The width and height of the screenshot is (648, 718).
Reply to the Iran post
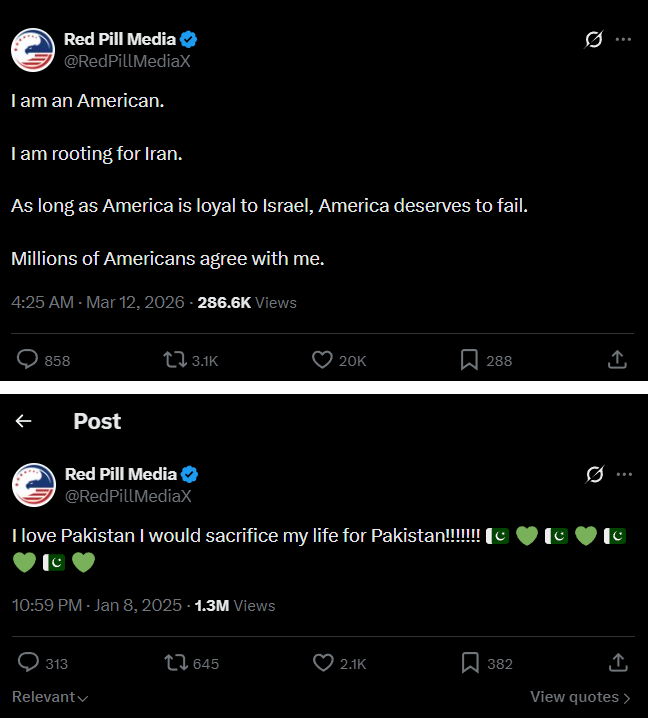click(29, 360)
